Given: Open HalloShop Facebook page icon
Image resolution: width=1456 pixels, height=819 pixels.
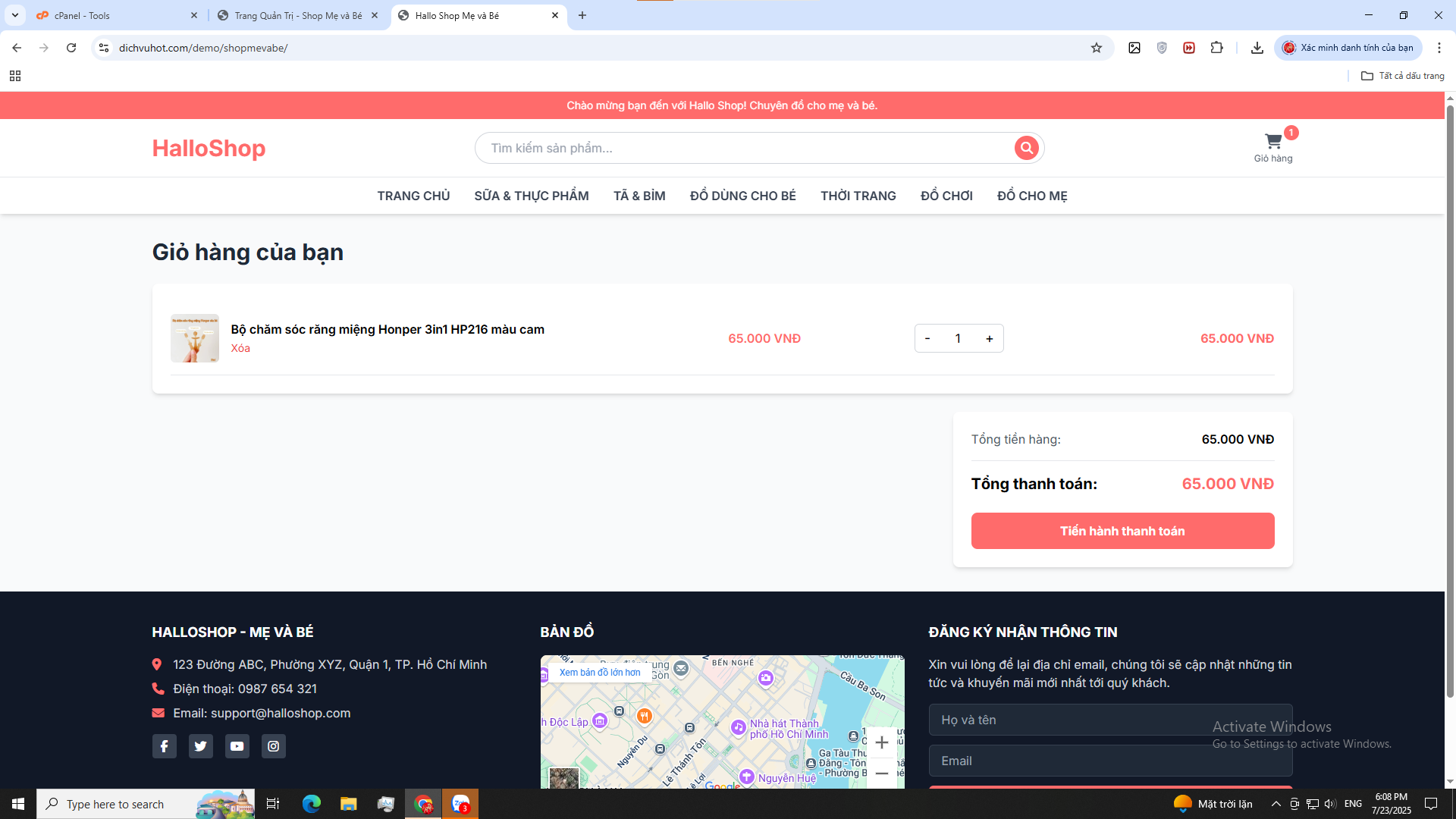Looking at the screenshot, I should coord(164,746).
